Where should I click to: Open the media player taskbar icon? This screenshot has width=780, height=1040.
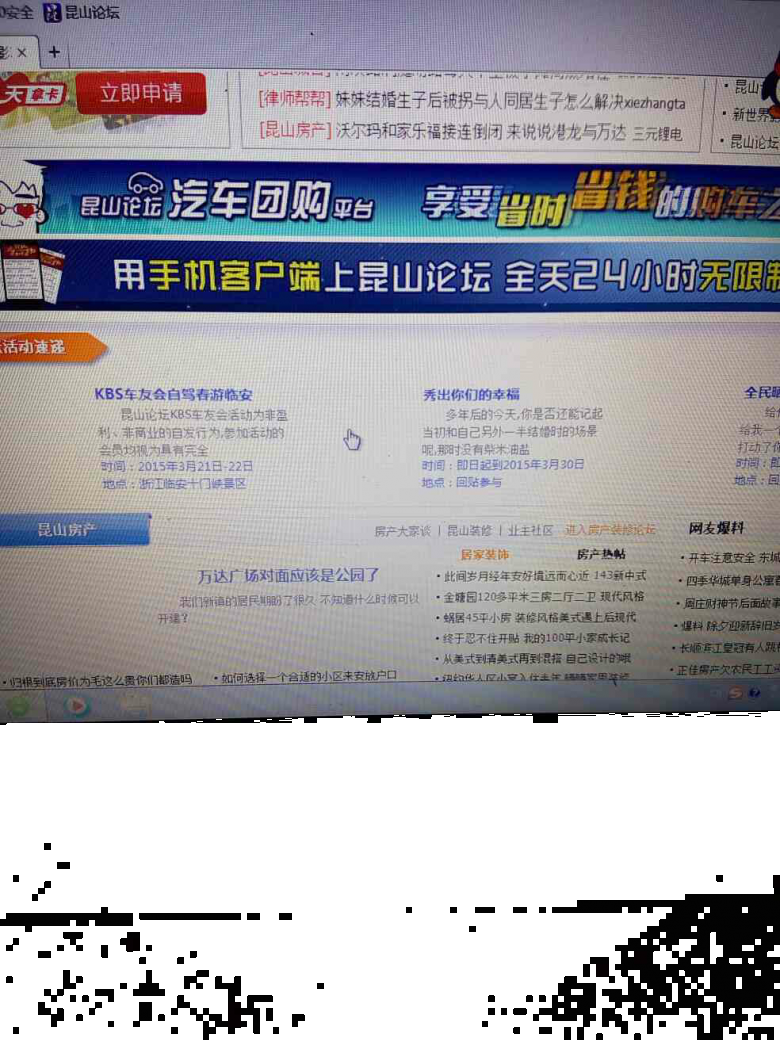pyautogui.click(x=77, y=706)
